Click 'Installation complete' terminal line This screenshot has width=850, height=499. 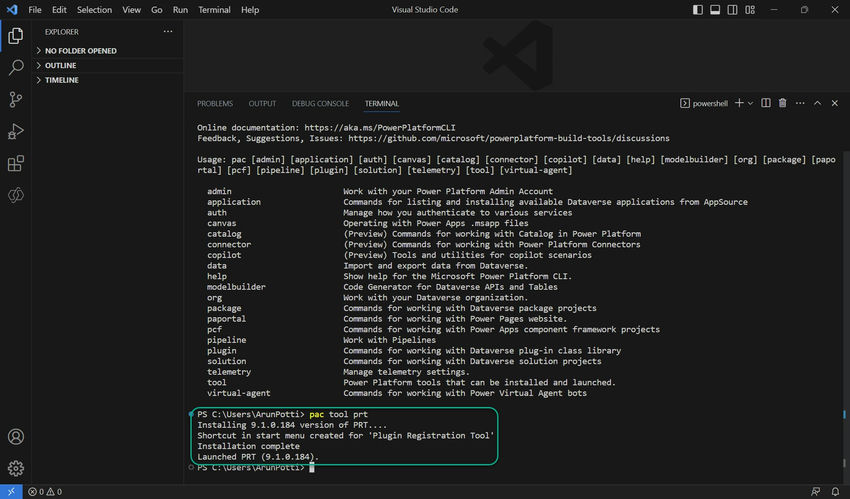click(x=248, y=446)
